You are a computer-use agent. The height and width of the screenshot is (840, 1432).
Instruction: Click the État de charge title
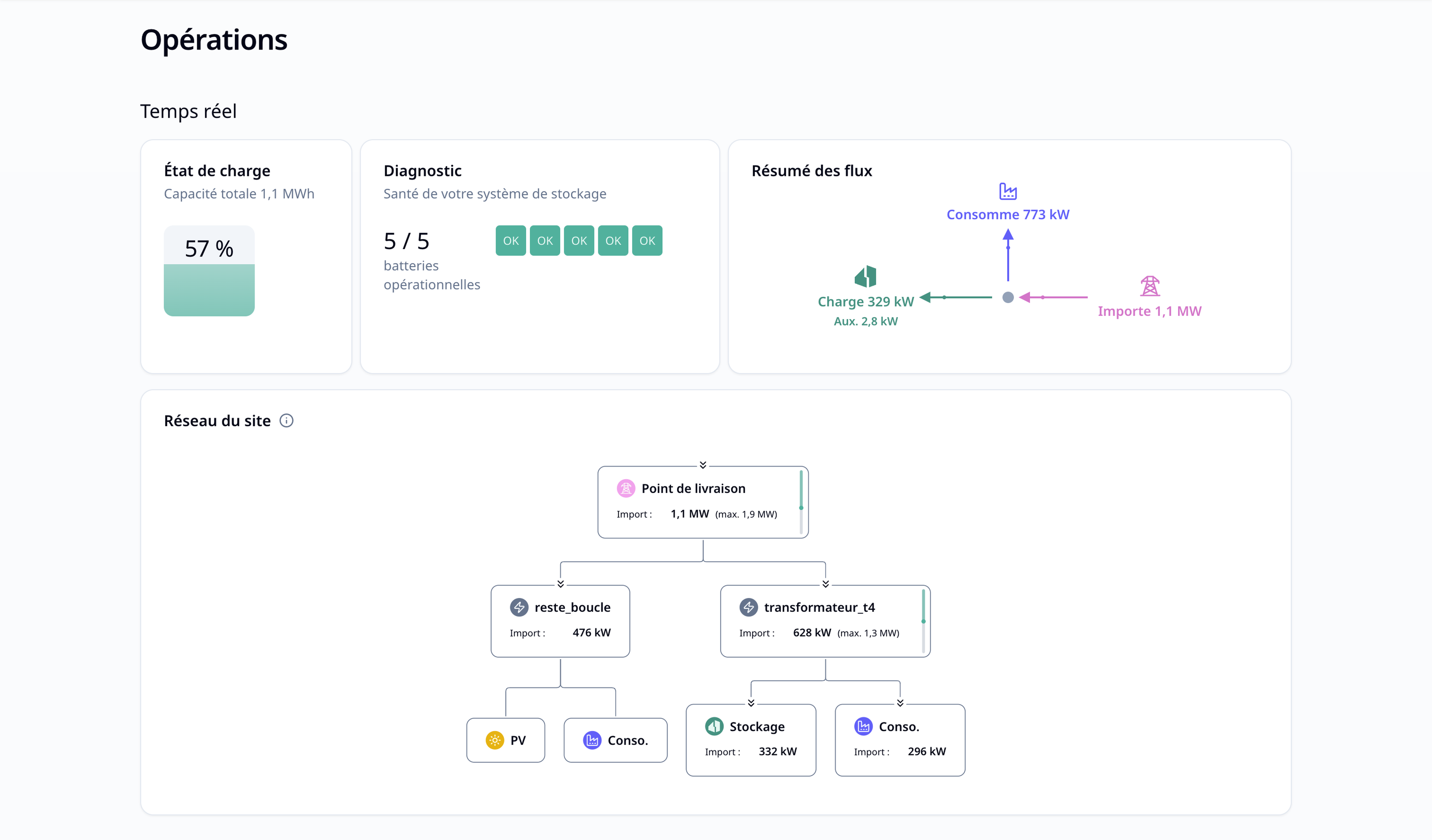click(x=217, y=171)
